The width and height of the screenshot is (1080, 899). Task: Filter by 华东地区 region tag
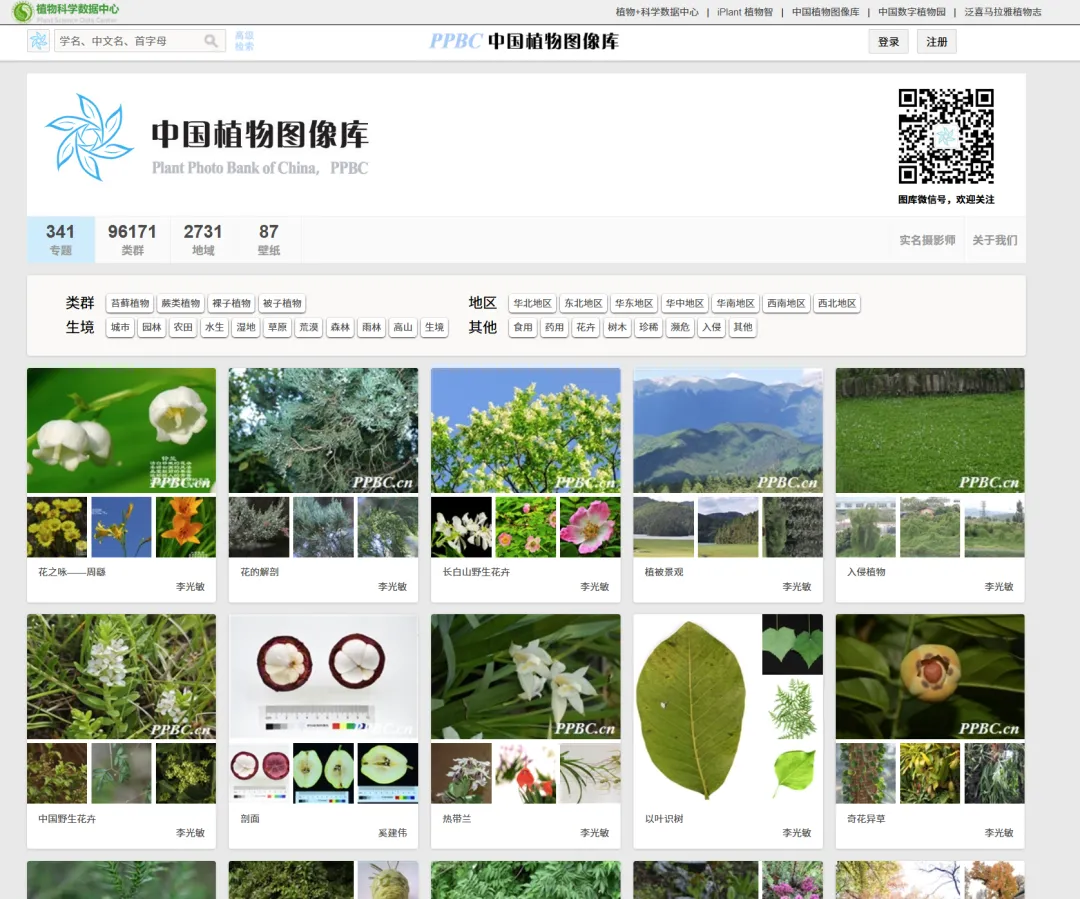pyautogui.click(x=634, y=303)
